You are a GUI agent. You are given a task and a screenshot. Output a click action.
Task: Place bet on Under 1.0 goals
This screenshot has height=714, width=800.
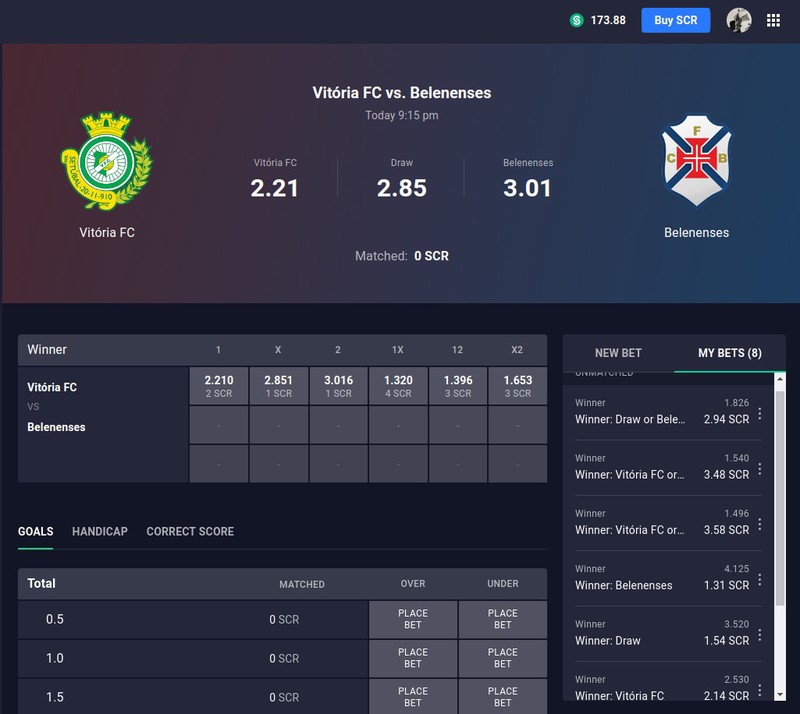pyautogui.click(x=503, y=658)
